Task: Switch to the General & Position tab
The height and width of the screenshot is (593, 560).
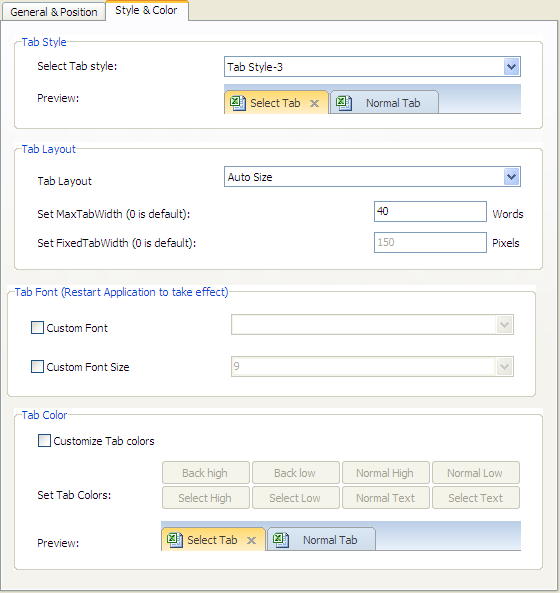Action: pyautogui.click(x=54, y=12)
